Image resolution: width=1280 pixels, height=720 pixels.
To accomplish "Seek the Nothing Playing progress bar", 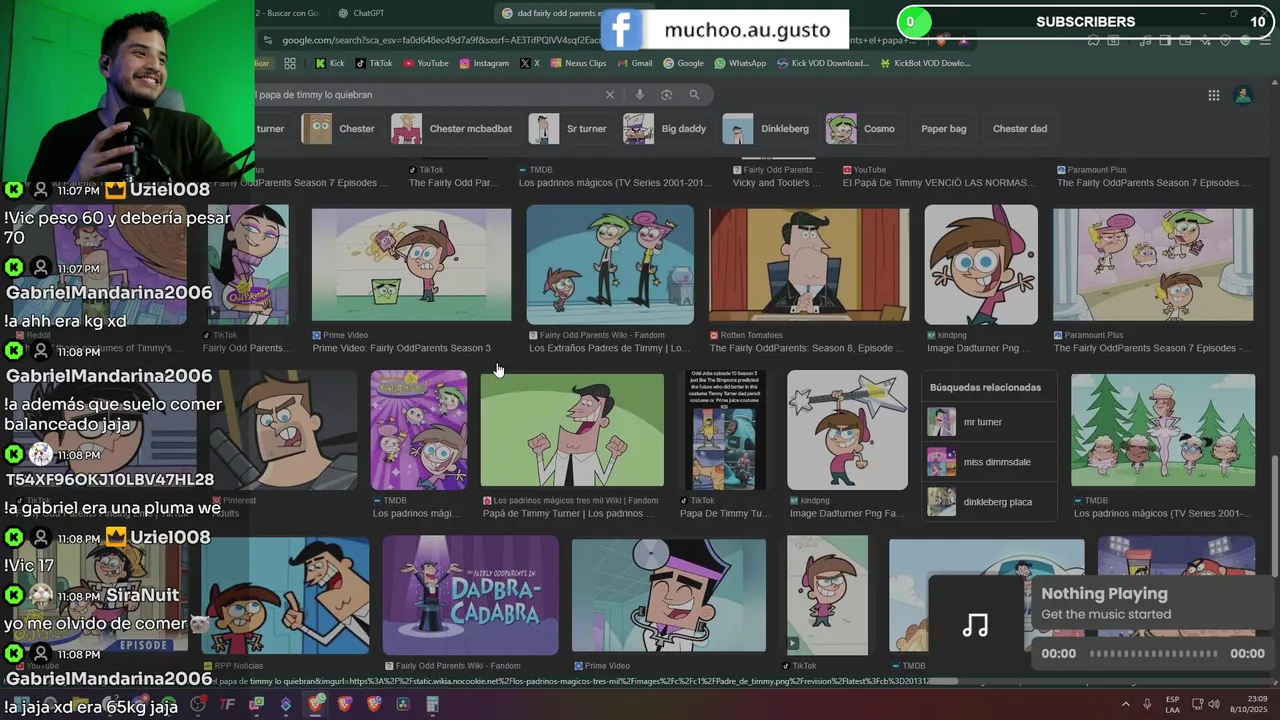I will click(1153, 654).
